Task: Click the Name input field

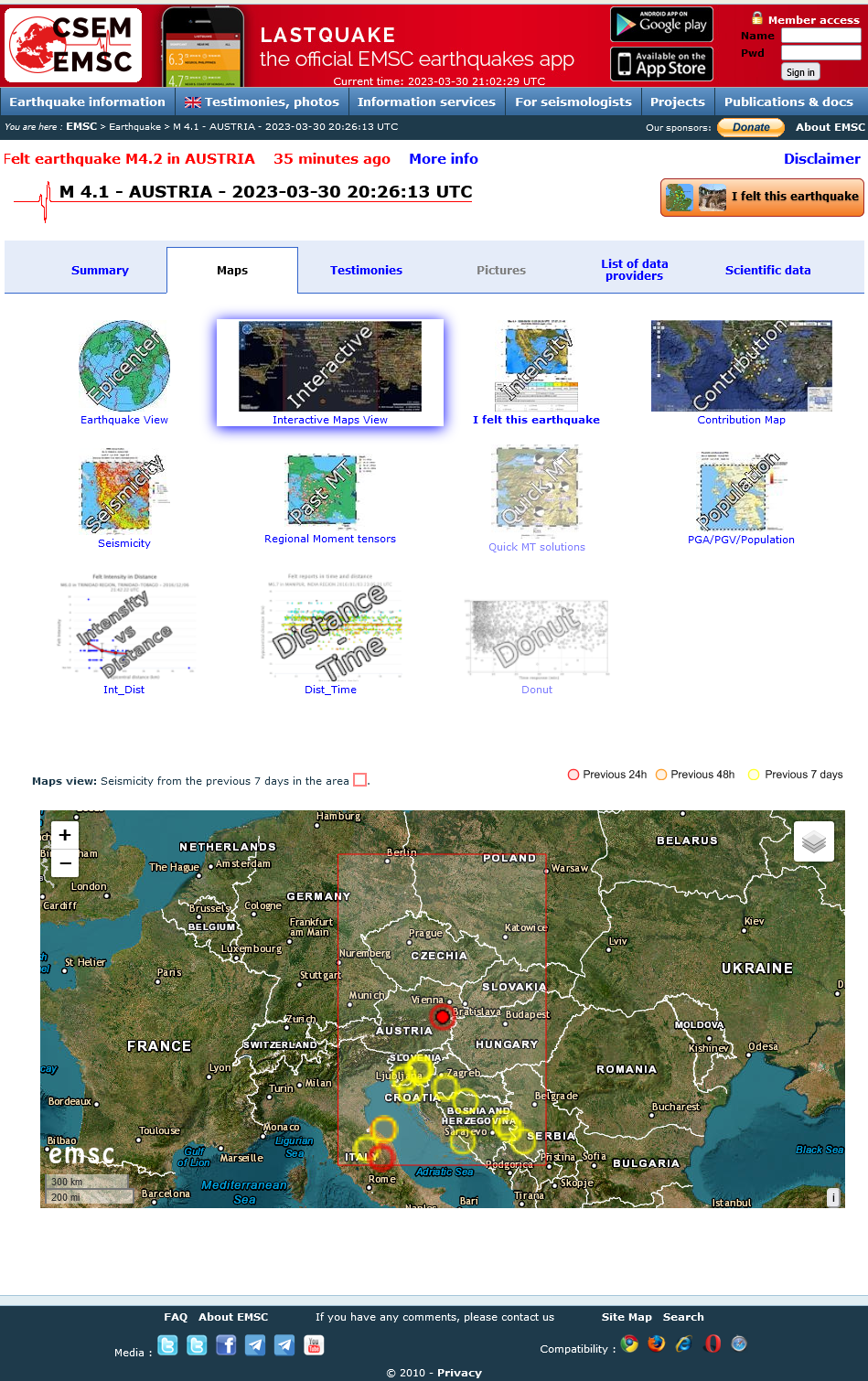Action: click(821, 36)
